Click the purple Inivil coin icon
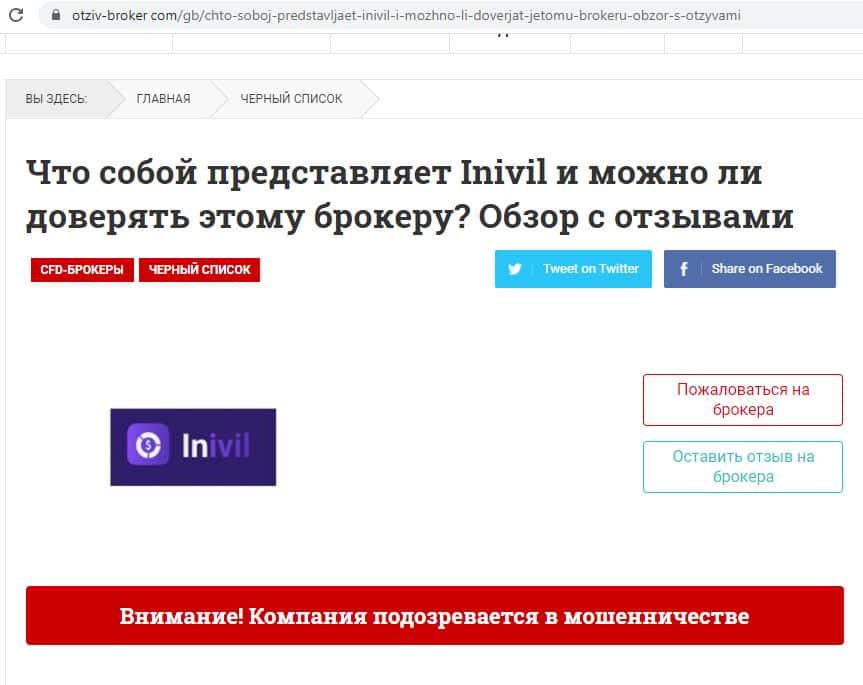Viewport: 863px width, 685px height. [148, 445]
